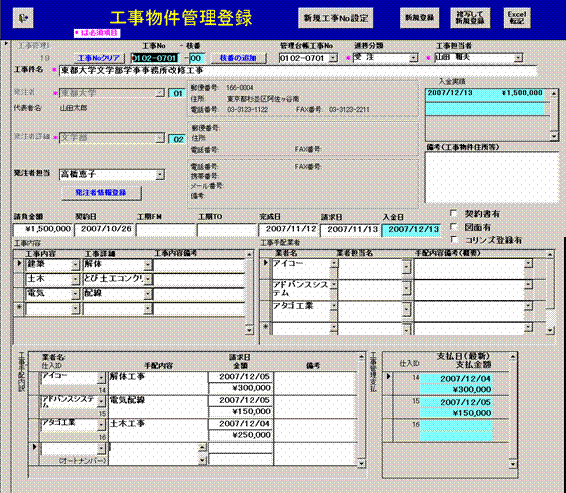
Task: Click scroll down arrow of 工事内容 list
Action: pyautogui.click(x=249, y=330)
